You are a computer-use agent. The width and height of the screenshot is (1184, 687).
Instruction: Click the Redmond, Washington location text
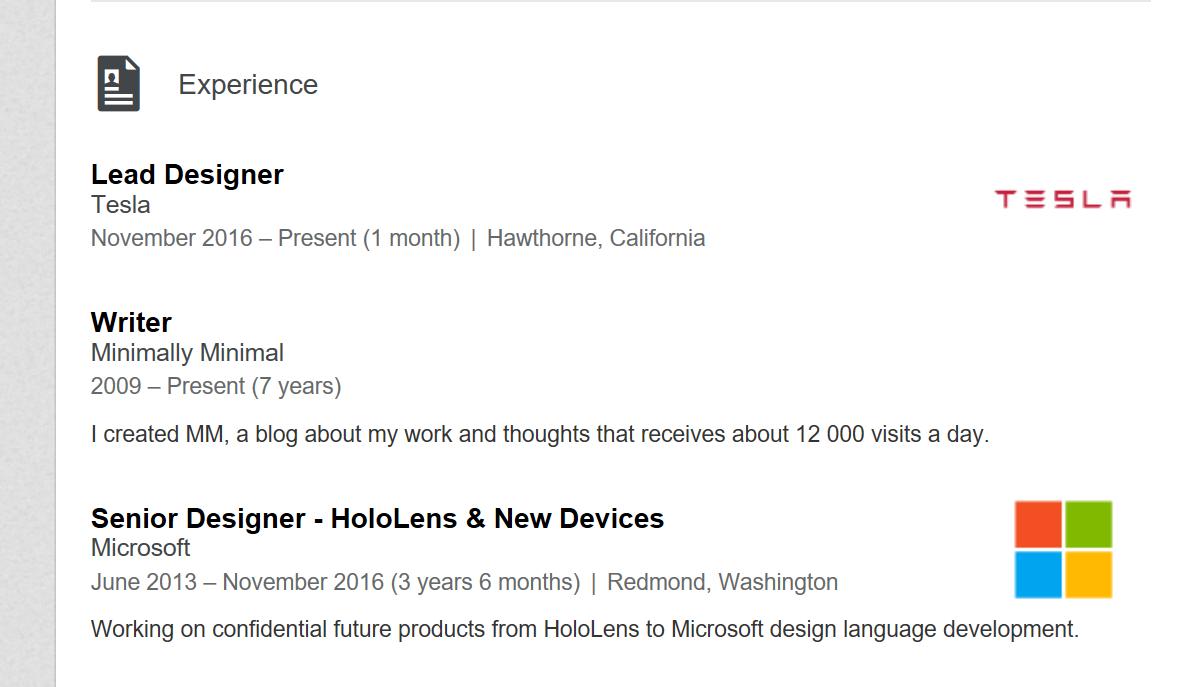pos(722,582)
